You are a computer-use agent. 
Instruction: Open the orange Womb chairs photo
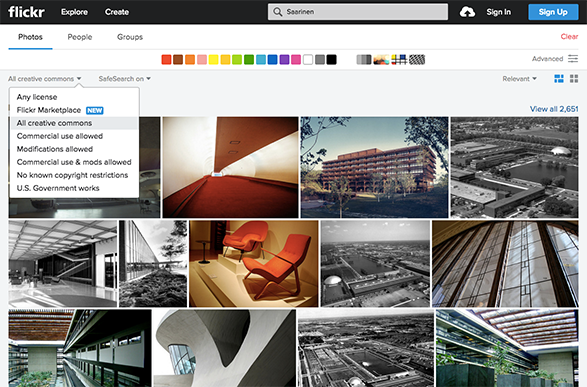254,263
